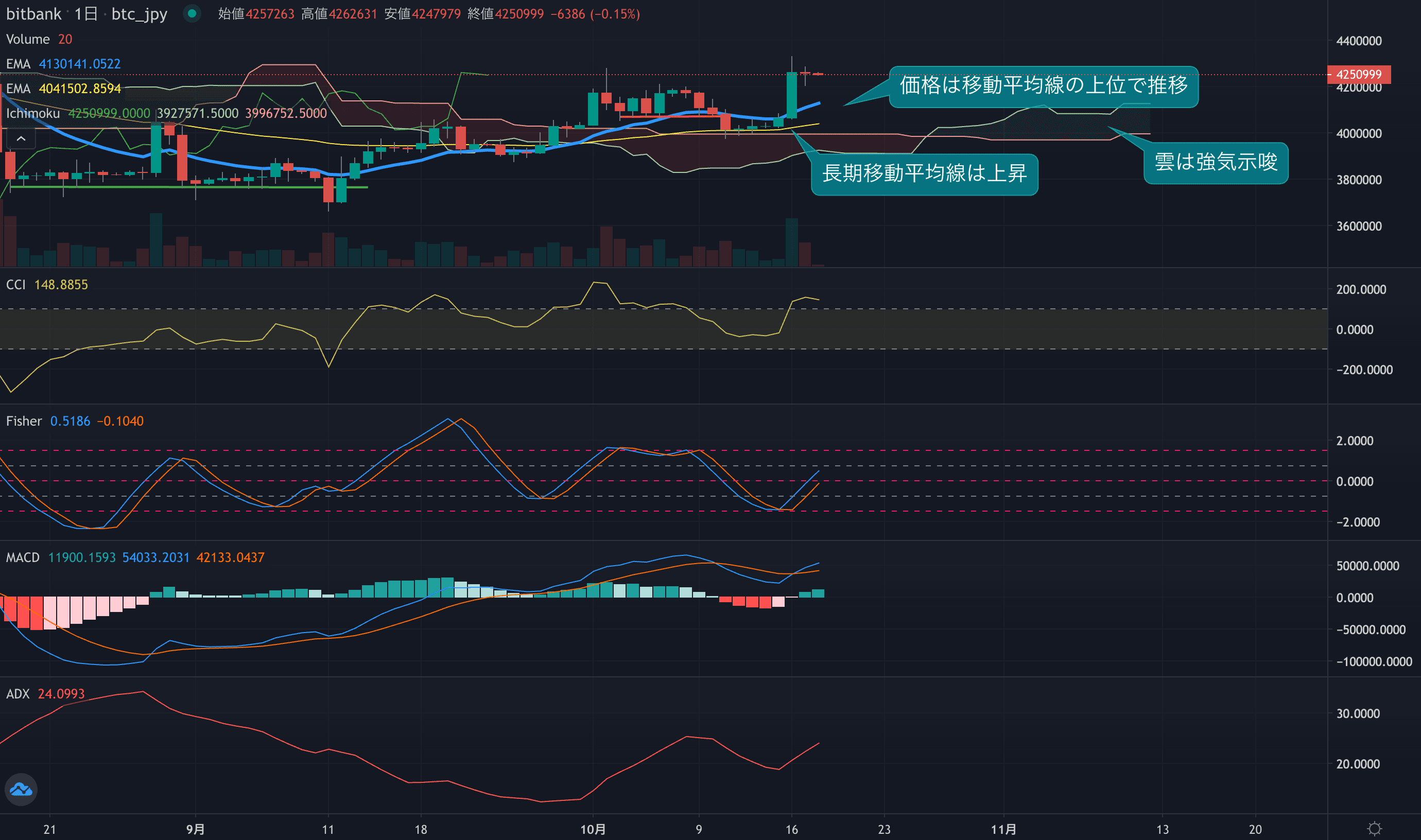Select the Volume indicator legend
The height and width of the screenshot is (840, 1421).
point(28,39)
